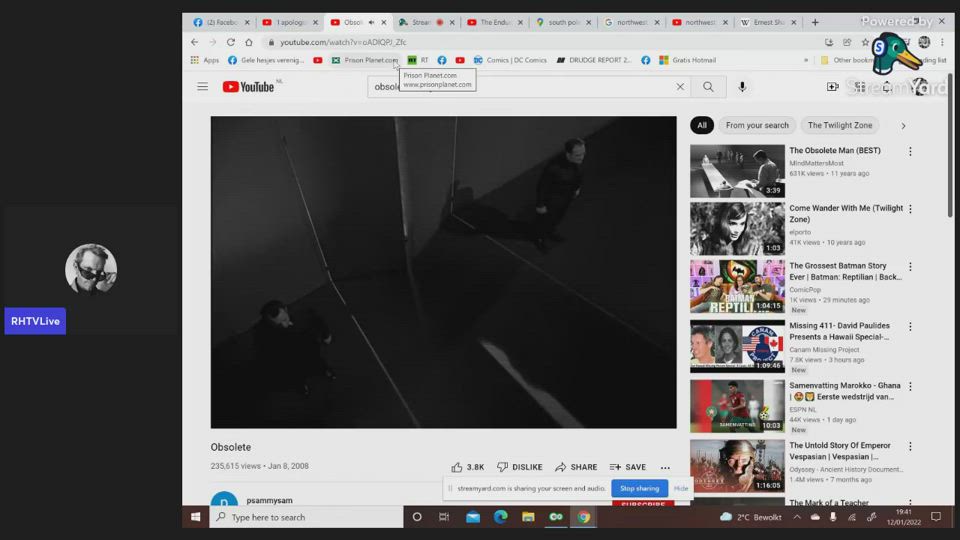Screen dimensions: 960x540
Task: Select the 'The Twilight Zone' filter chip
Action: point(840,126)
